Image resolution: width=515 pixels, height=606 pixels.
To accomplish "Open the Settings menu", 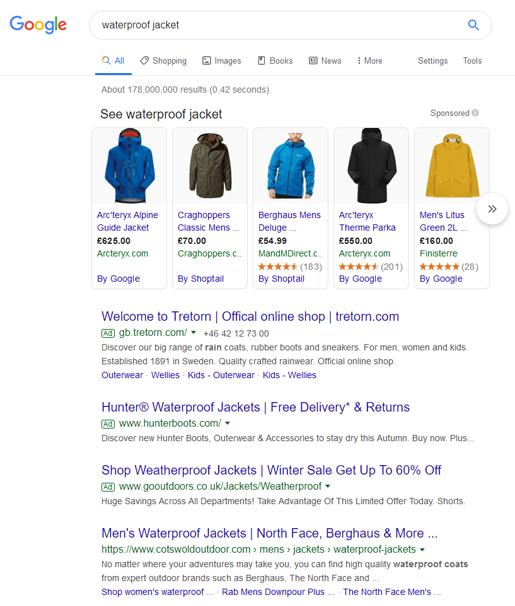I will pyautogui.click(x=433, y=61).
